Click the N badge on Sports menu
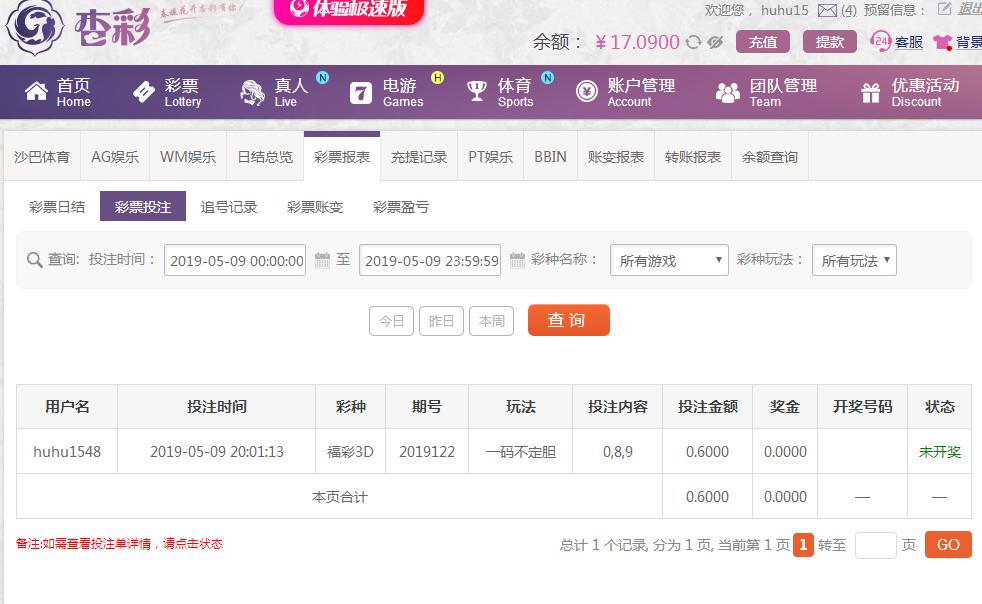The image size is (982, 604). pos(547,78)
